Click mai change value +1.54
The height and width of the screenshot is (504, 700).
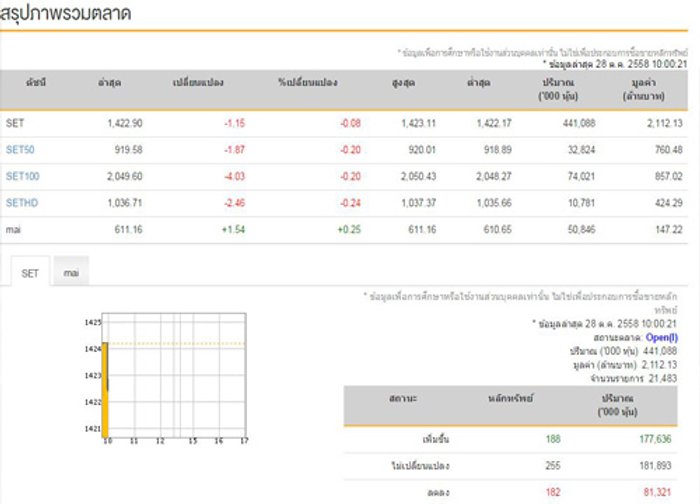pos(233,229)
